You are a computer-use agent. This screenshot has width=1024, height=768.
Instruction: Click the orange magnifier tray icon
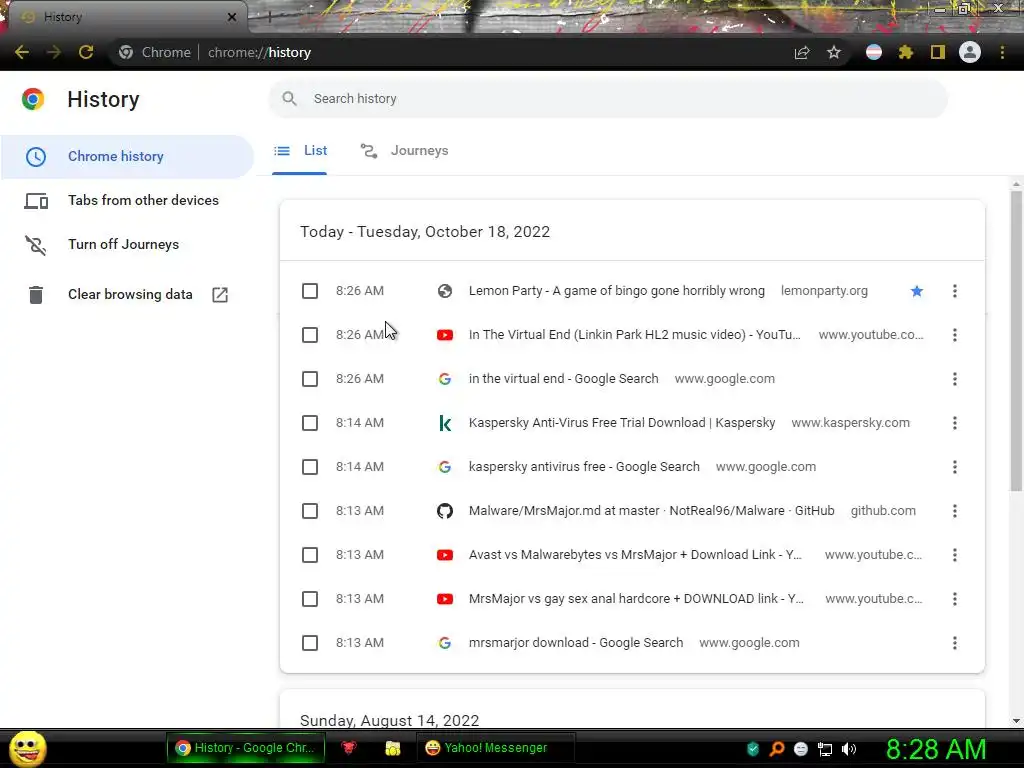777,749
